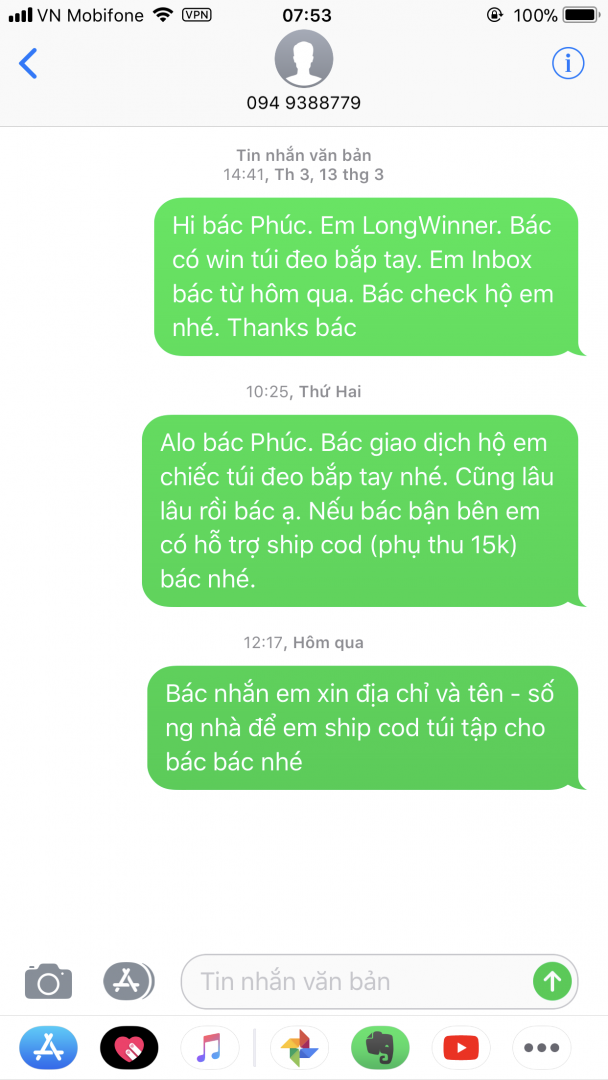The height and width of the screenshot is (1080, 608).
Task: Open the App Store icon in the app strip
Action: point(48,1048)
